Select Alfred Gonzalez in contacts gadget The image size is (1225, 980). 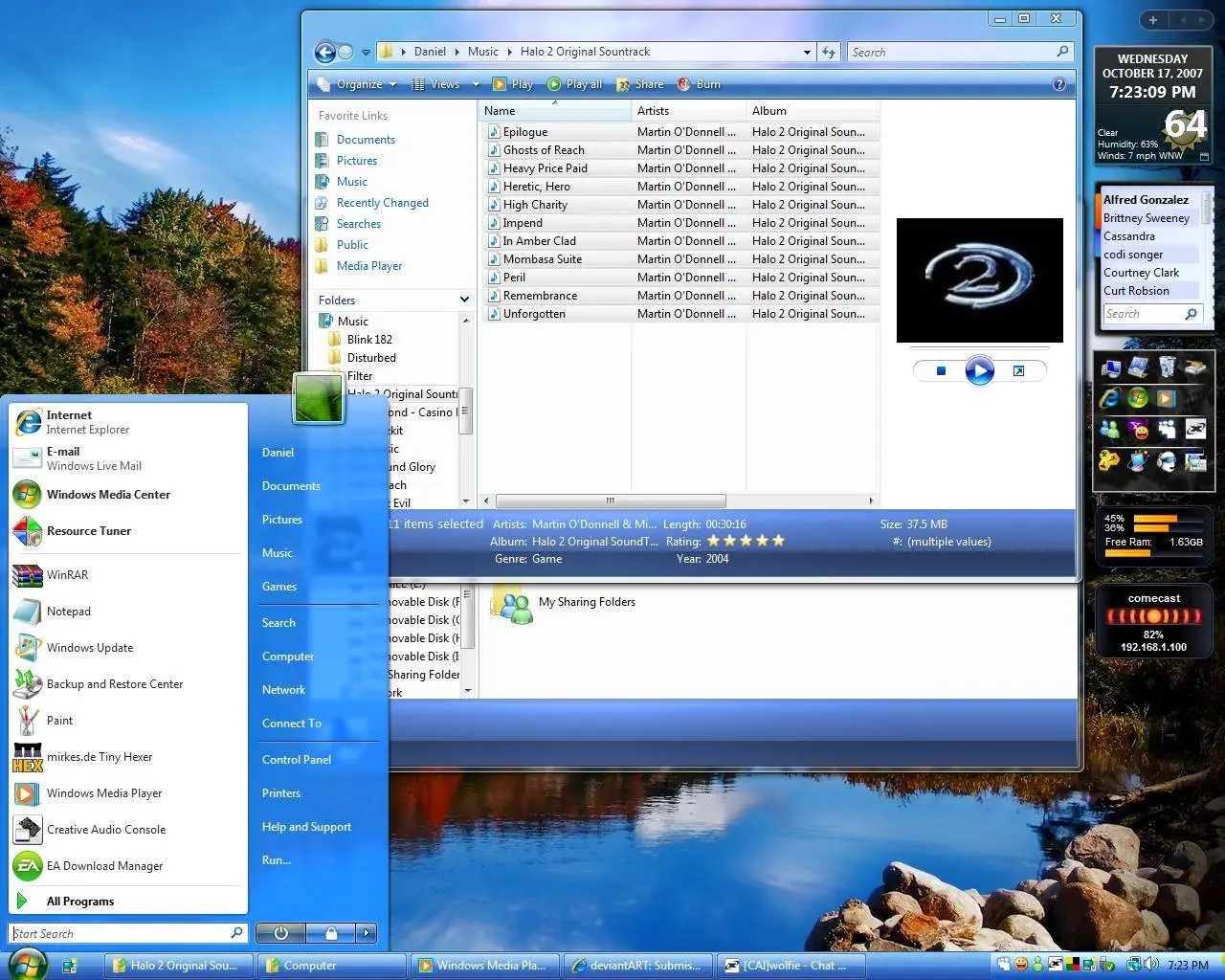1146,200
